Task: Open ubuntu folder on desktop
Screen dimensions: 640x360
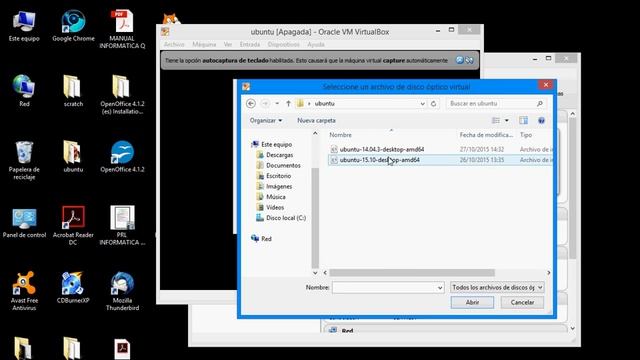Action: tap(73, 157)
